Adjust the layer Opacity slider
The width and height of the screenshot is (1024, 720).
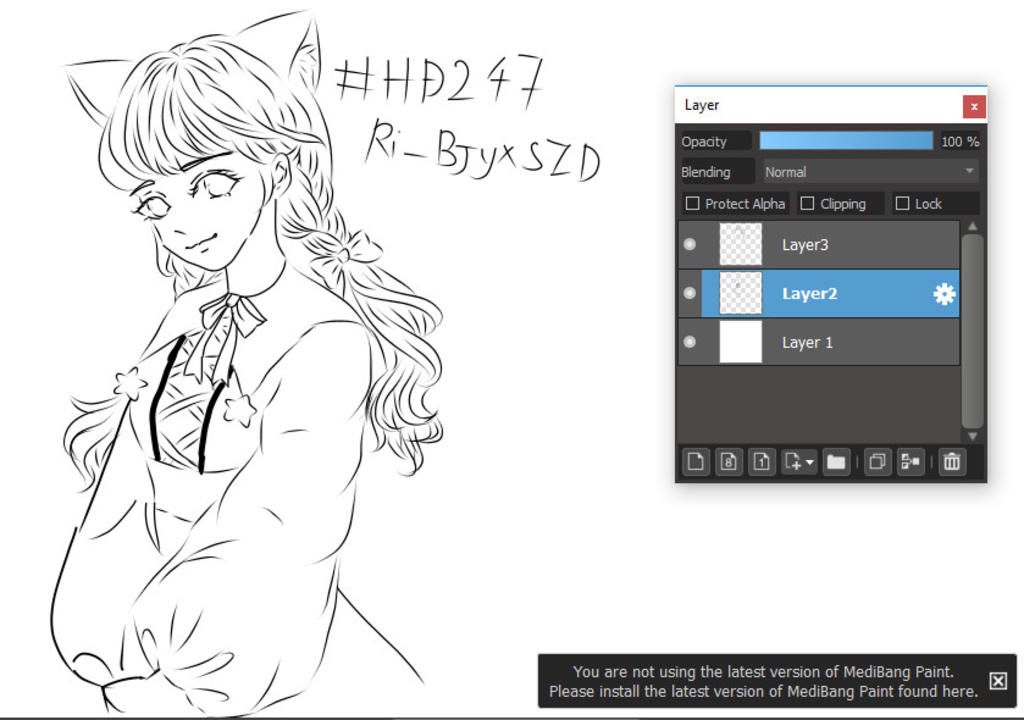[846, 141]
